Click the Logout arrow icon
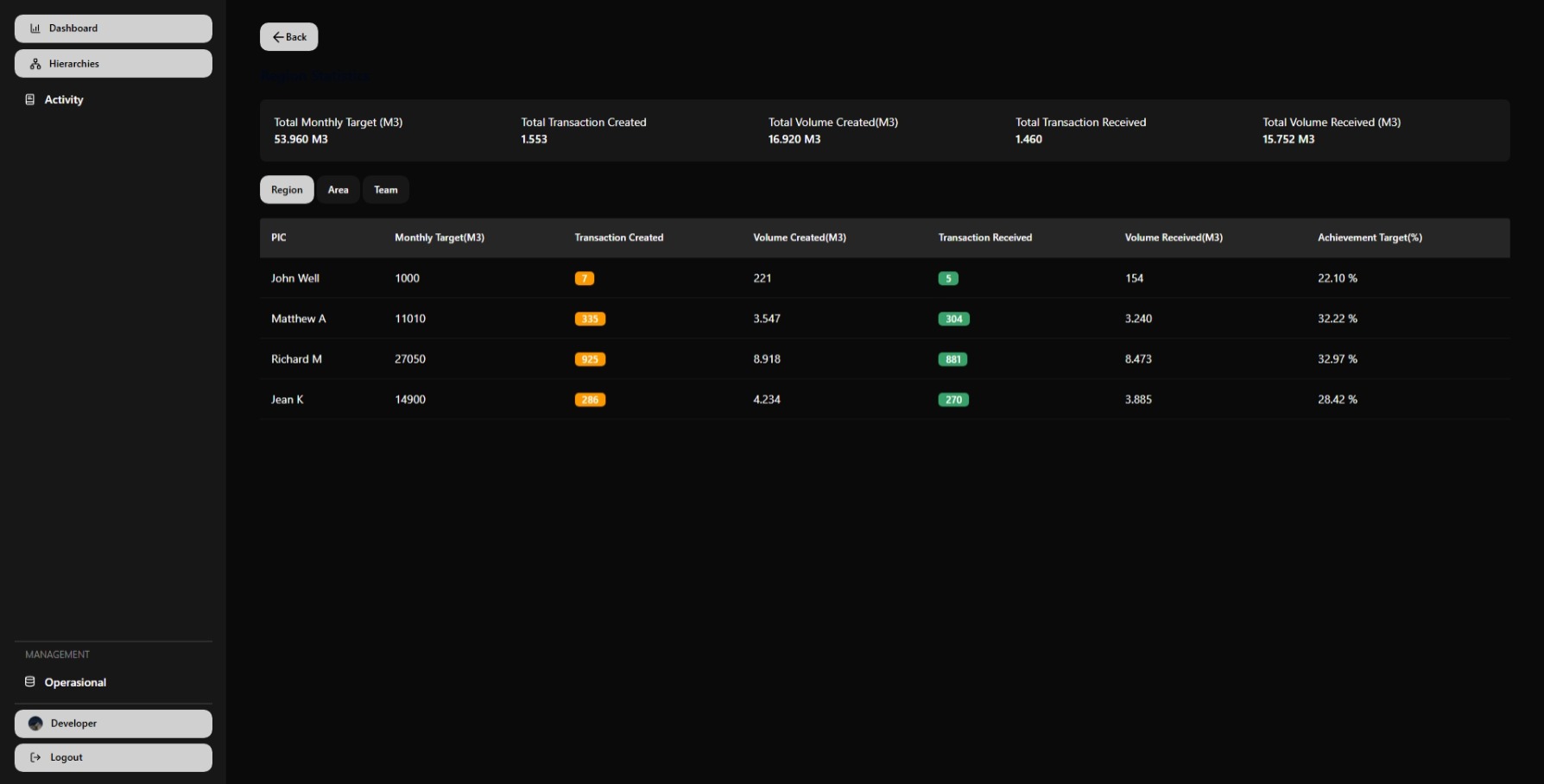This screenshot has width=1544, height=784. [x=35, y=757]
